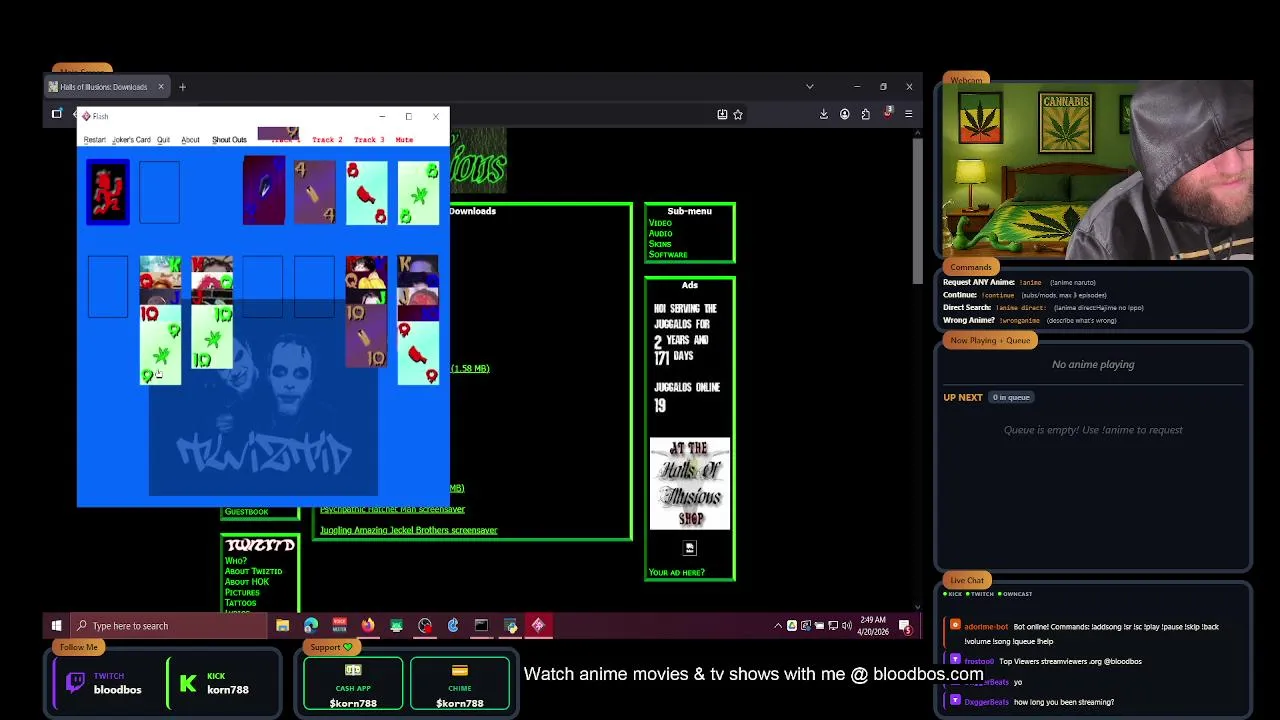Show hidden system tray icons chevron
The width and height of the screenshot is (1280, 720).
(x=778, y=626)
